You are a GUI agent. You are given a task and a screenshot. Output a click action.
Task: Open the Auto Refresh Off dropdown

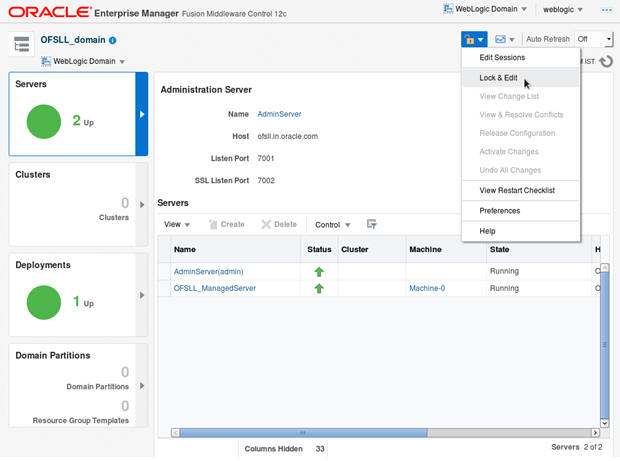594,39
